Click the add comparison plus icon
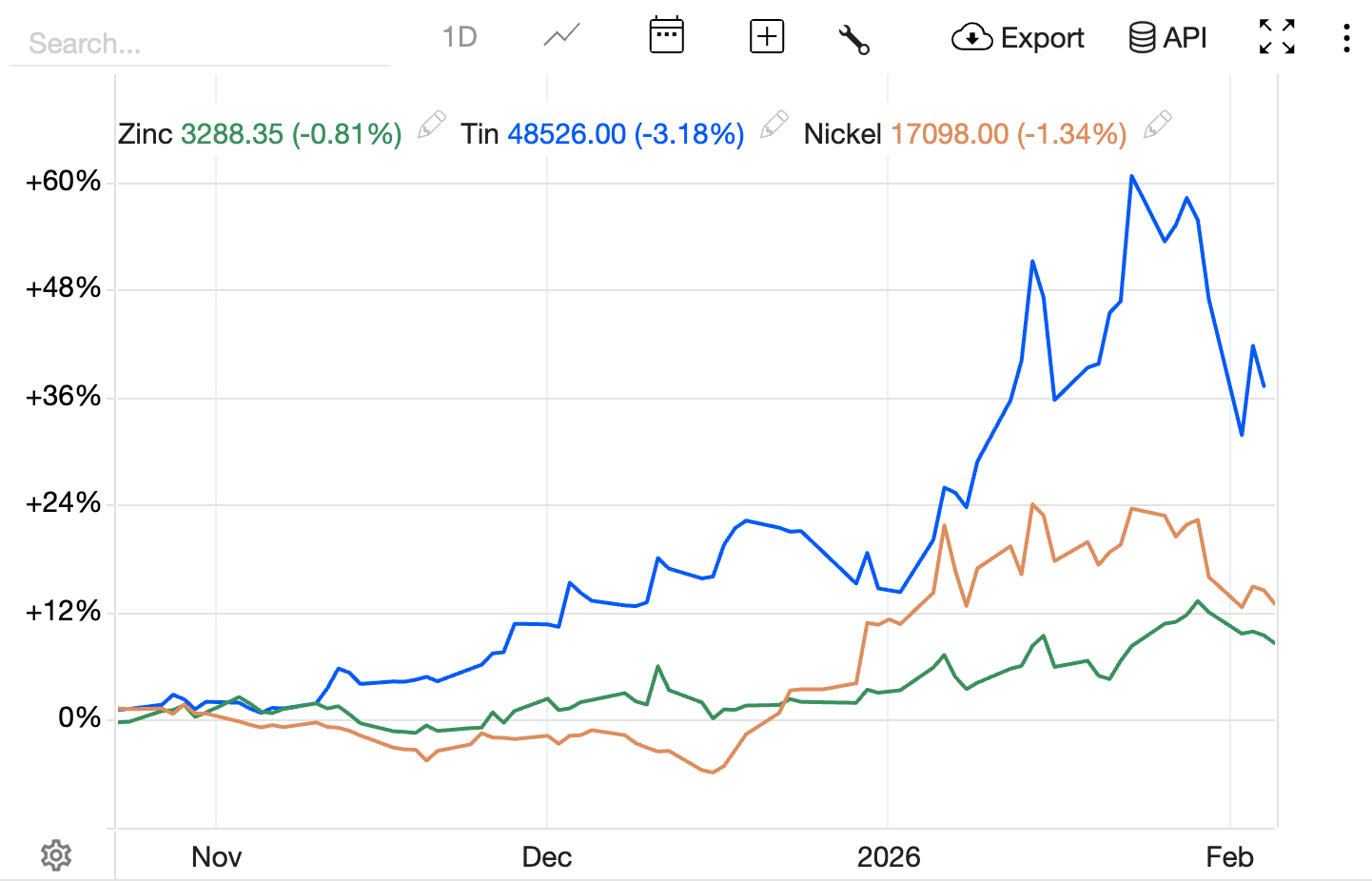Viewport: 1372px width, 881px height. coord(767,37)
